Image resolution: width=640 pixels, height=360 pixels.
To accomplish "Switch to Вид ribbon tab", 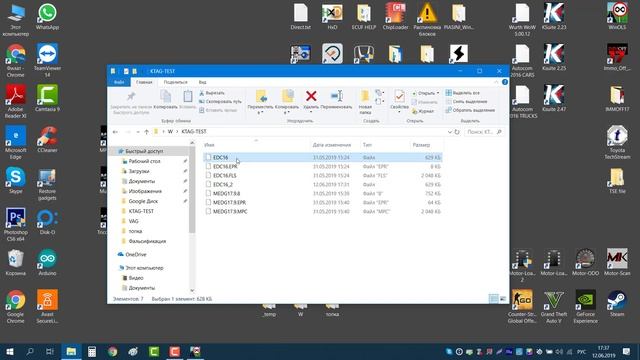I will click(x=202, y=82).
